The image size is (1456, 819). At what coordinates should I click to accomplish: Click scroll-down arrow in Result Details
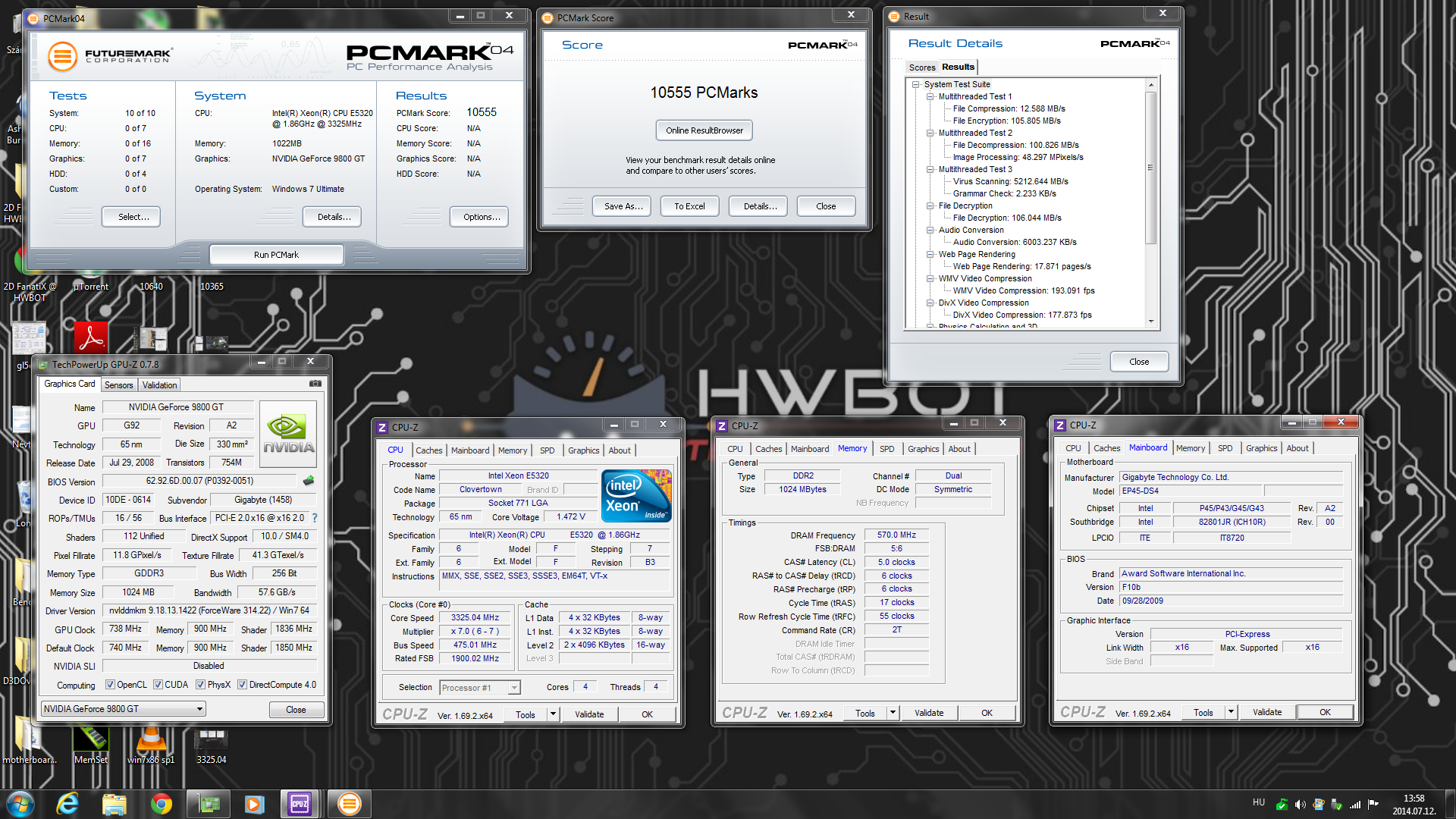point(1150,322)
